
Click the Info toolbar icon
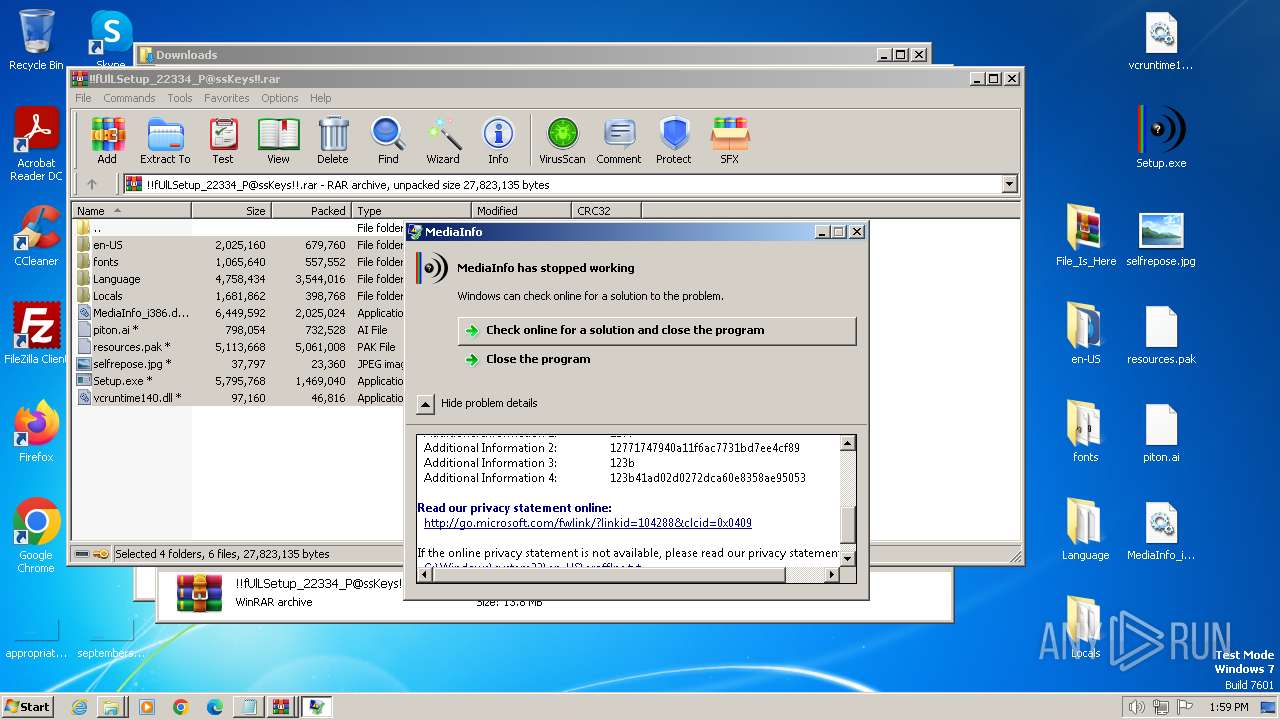pos(498,140)
